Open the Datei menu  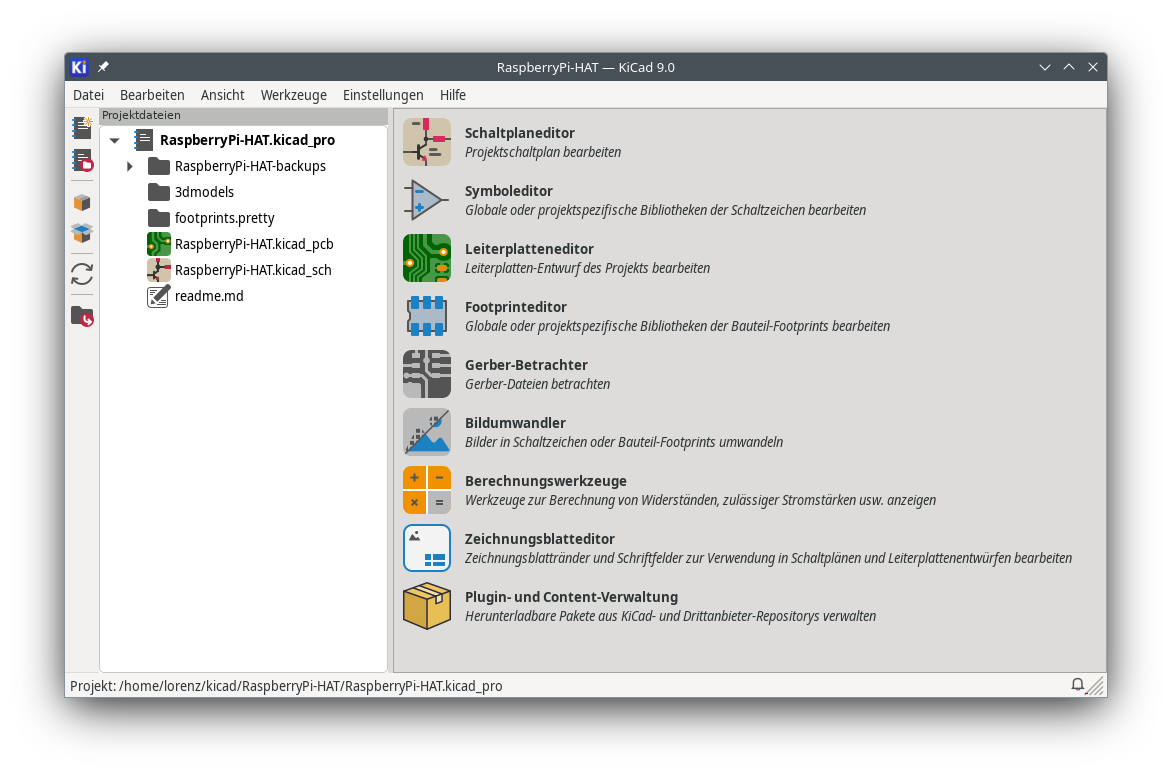pos(88,95)
